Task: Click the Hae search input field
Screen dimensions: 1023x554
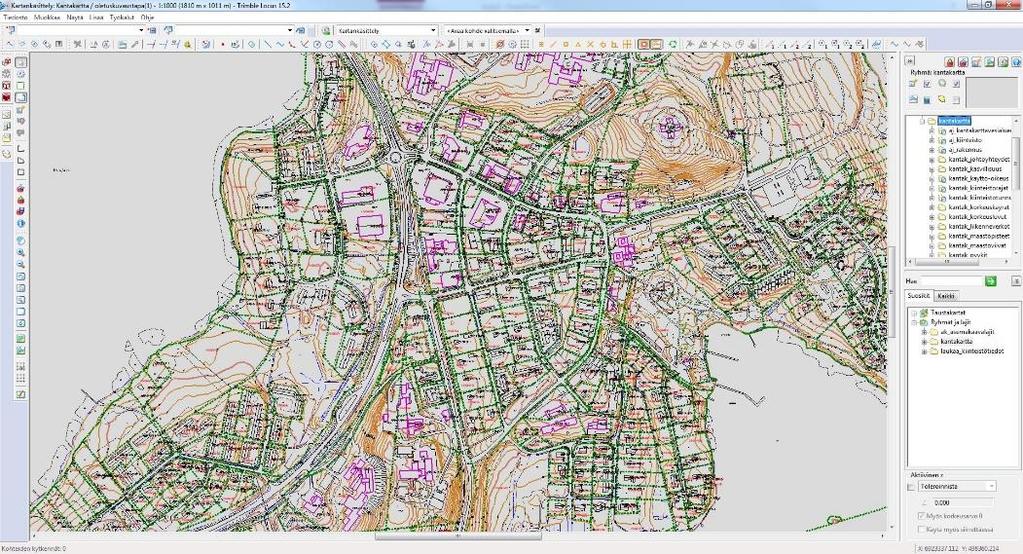Action: tap(952, 281)
